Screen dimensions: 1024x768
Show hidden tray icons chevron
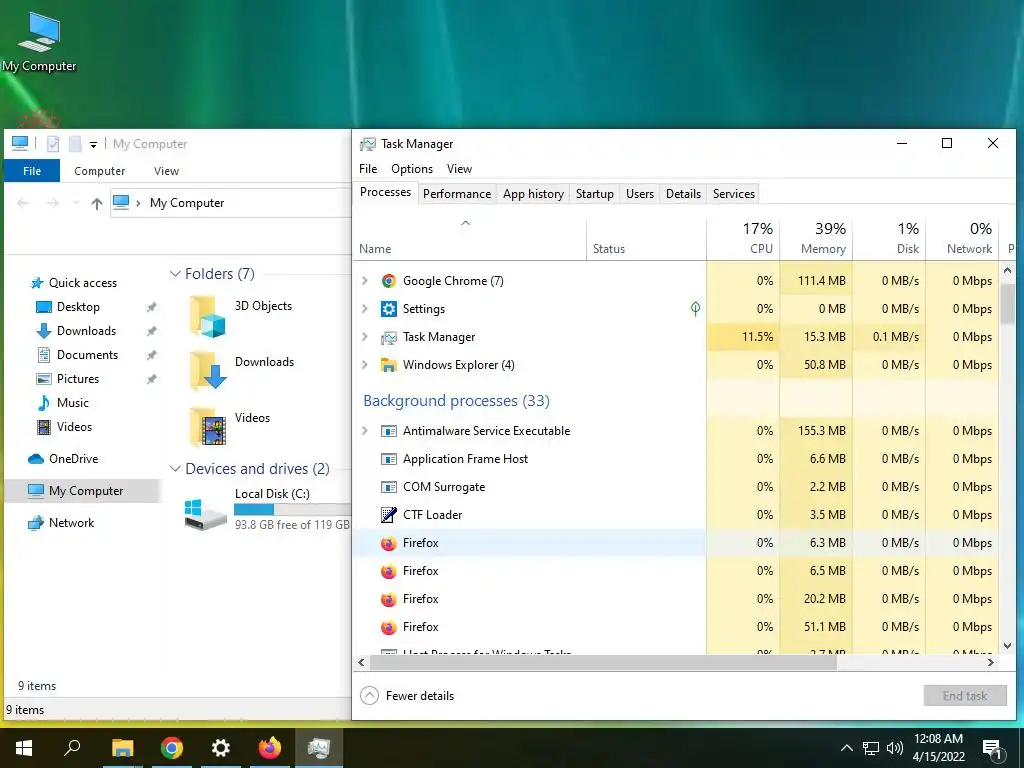(846, 748)
